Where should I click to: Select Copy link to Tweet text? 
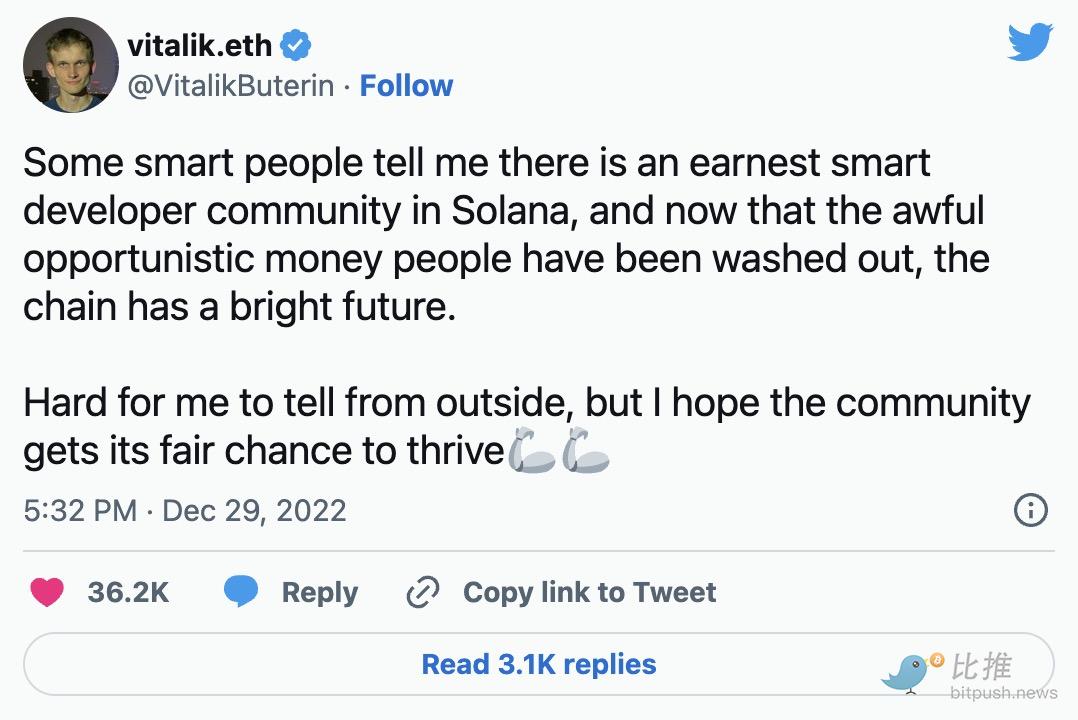[589, 592]
